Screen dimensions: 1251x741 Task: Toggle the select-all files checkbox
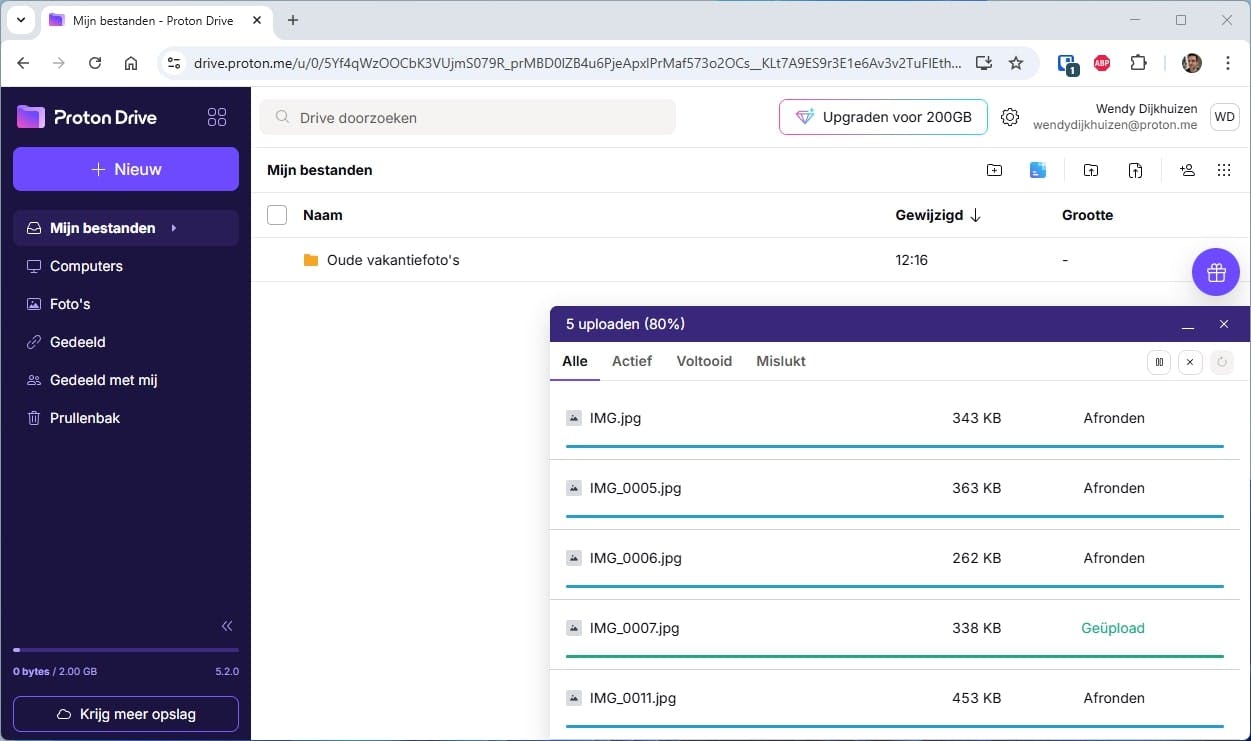pyautogui.click(x=276, y=214)
